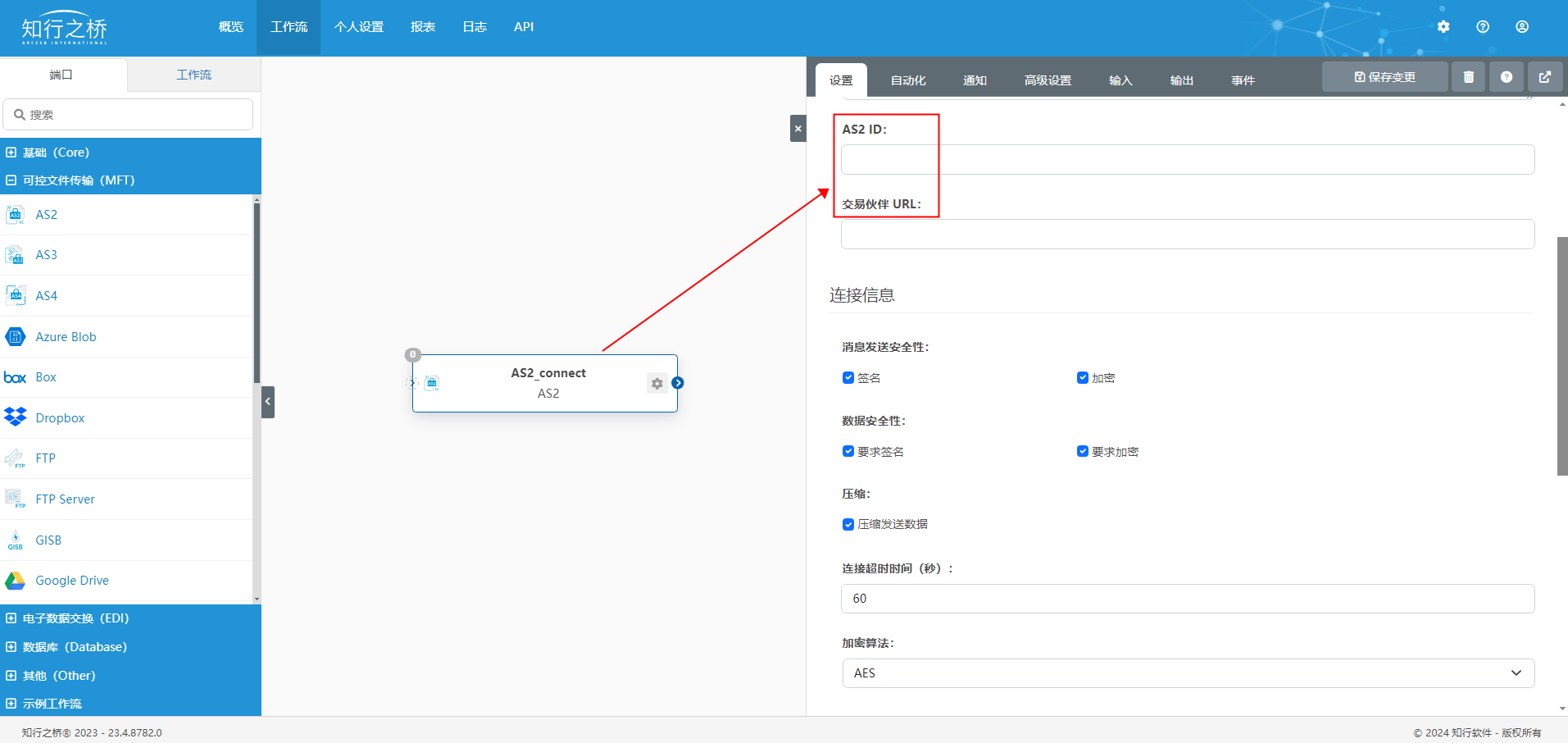
Task: Click the settings panel vertical scrollbar
Action: (x=1562, y=356)
